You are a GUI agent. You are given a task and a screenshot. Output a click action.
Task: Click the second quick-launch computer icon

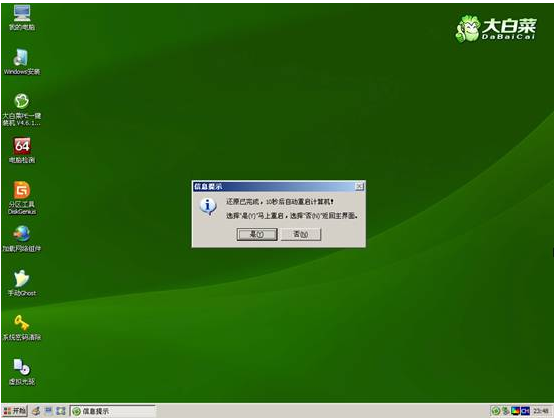coord(49,411)
